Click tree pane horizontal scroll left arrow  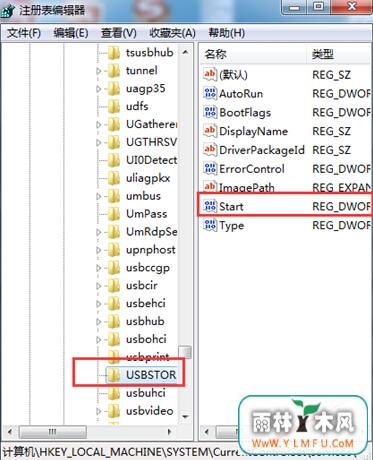10,432
